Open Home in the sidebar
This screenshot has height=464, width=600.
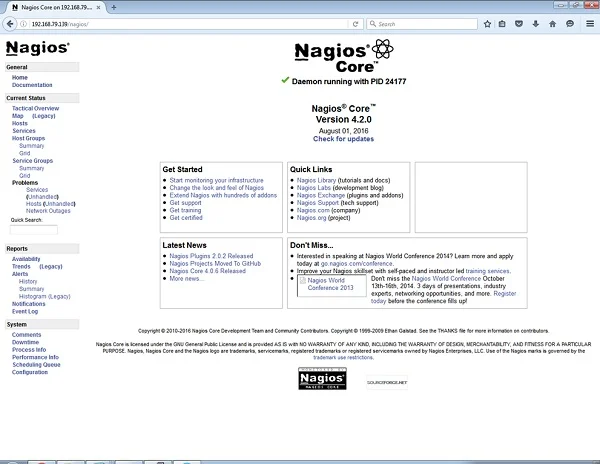click(20, 77)
